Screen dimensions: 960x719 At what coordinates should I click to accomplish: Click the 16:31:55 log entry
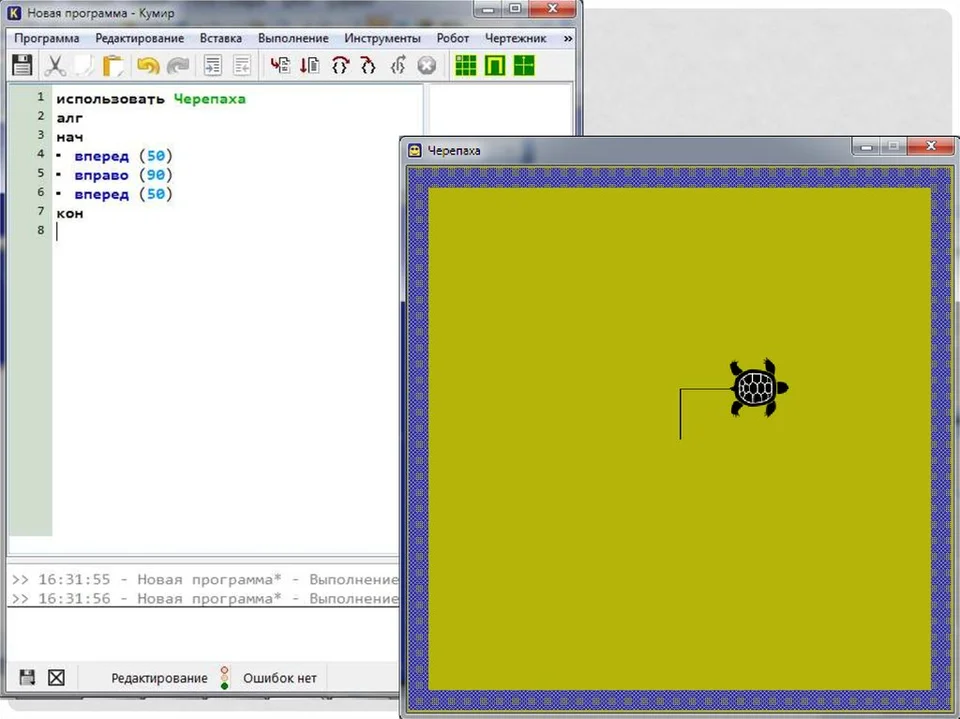click(x=204, y=579)
